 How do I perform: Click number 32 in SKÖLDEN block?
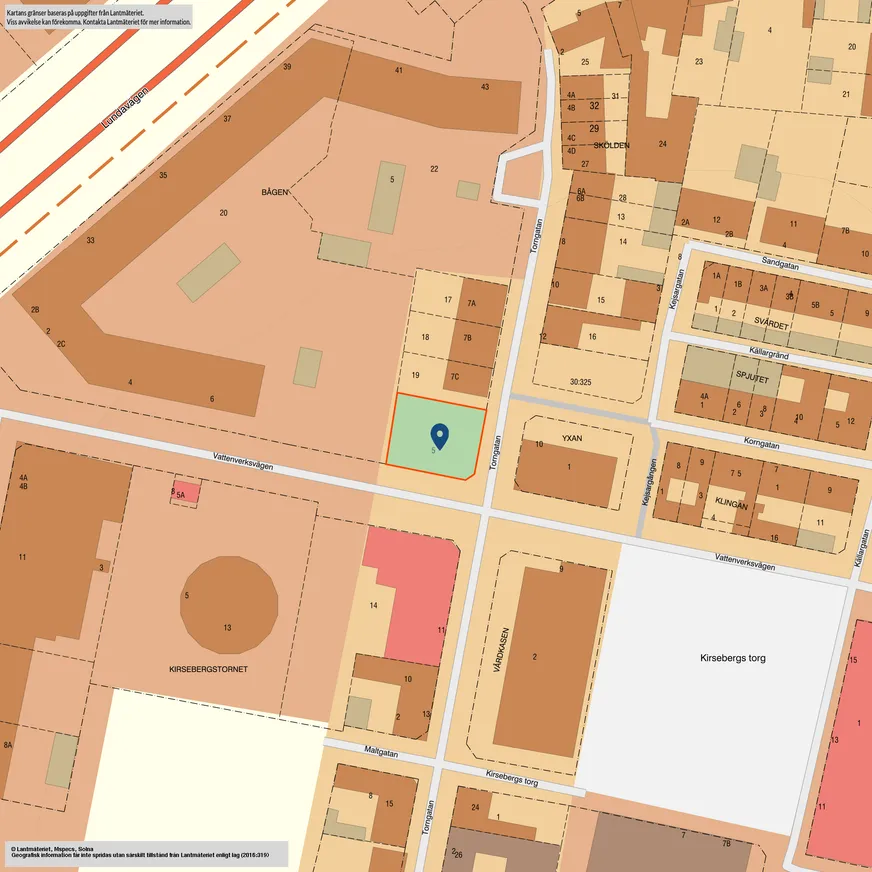click(x=594, y=106)
